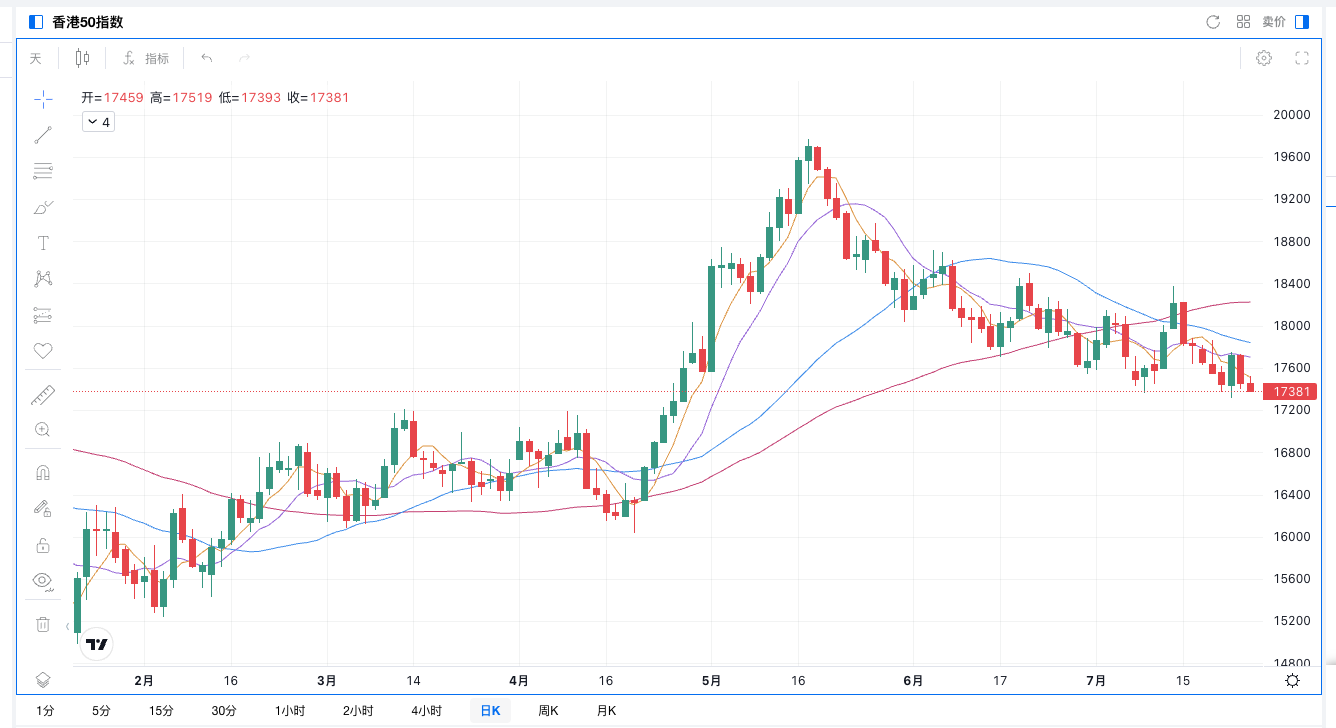Switch to 30分 timeframe

point(224,711)
